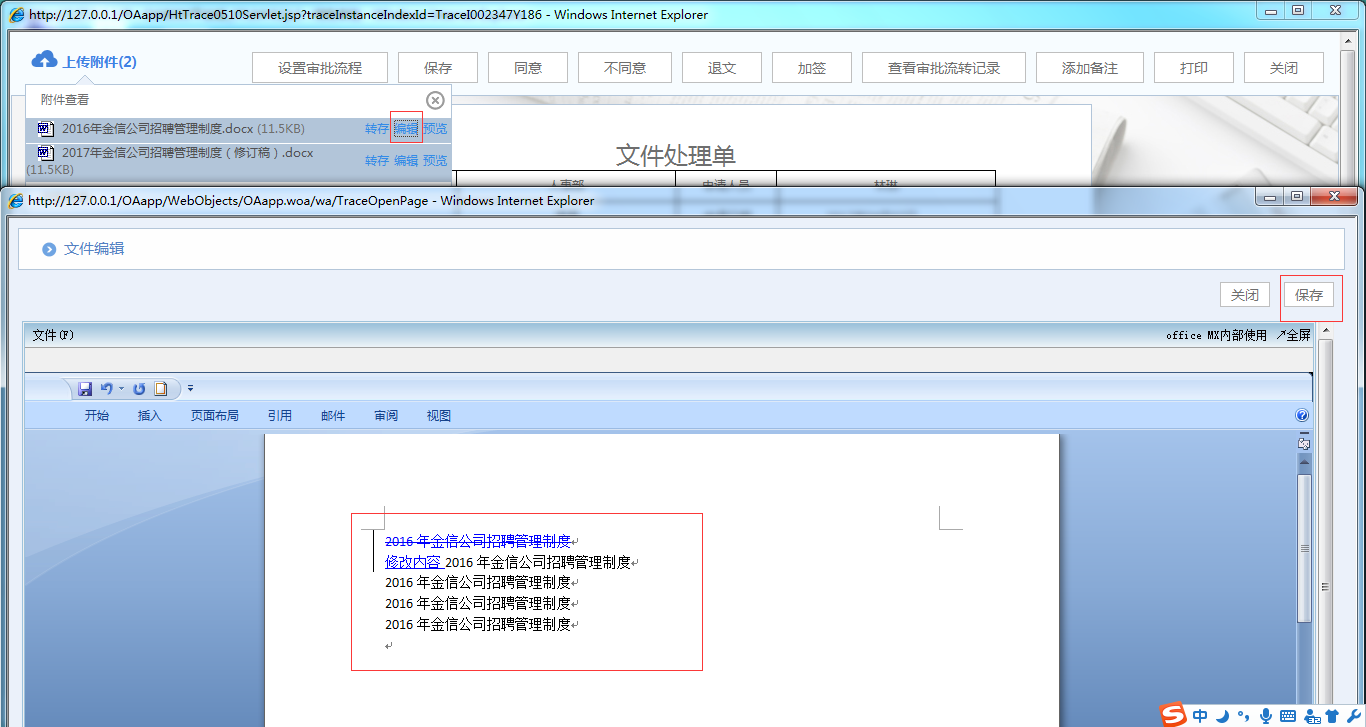The width and height of the screenshot is (1366, 727).
Task: Click 加签 button in back window
Action: (812, 68)
